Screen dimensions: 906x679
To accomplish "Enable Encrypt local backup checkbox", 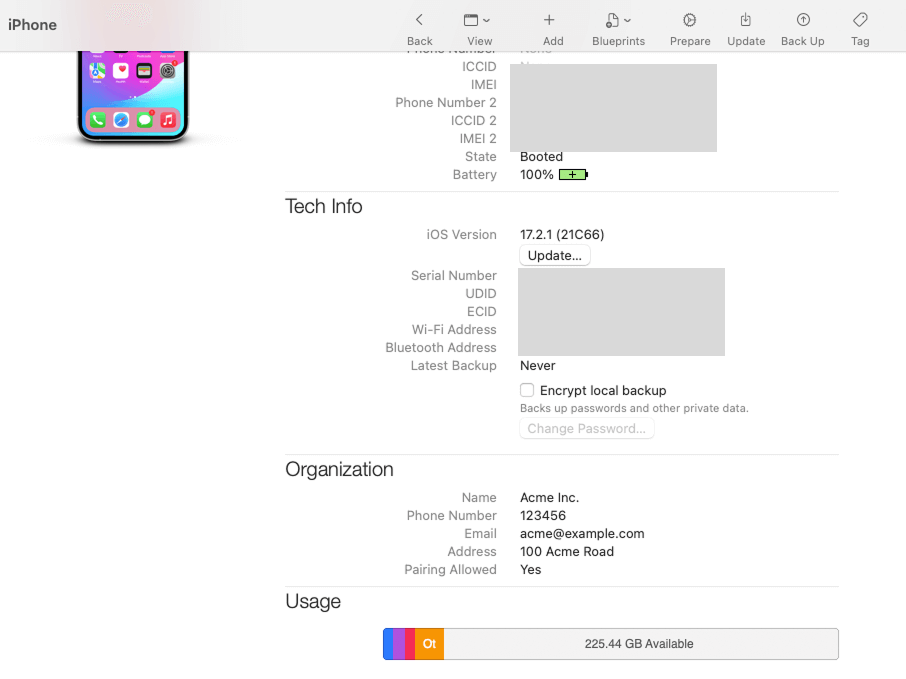I will tap(527, 390).
